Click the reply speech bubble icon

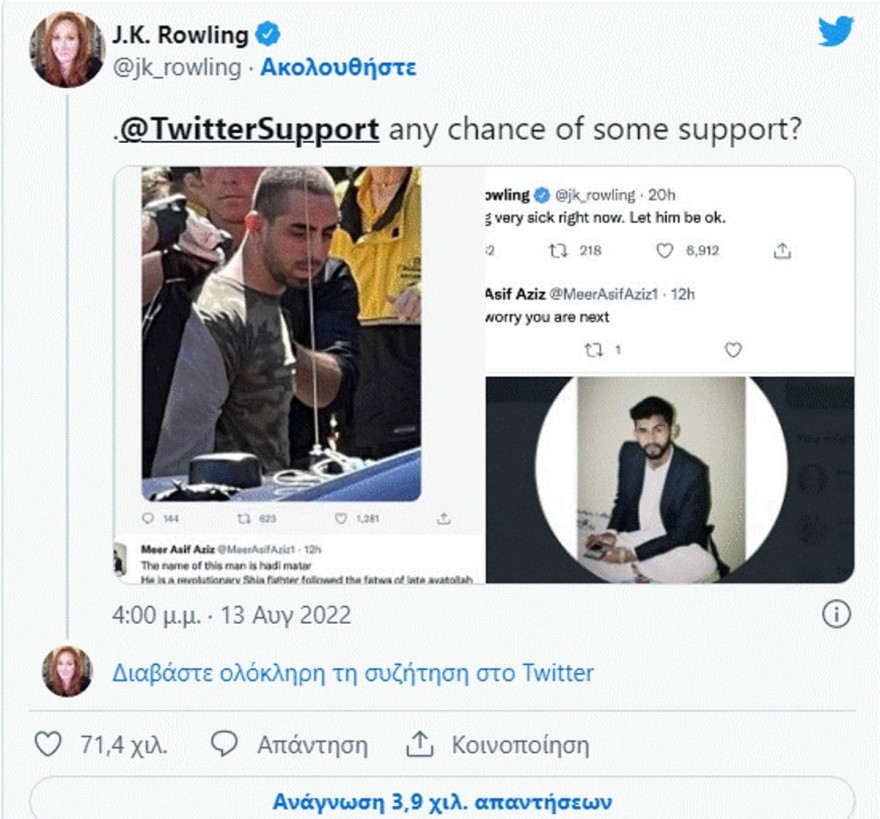point(225,745)
